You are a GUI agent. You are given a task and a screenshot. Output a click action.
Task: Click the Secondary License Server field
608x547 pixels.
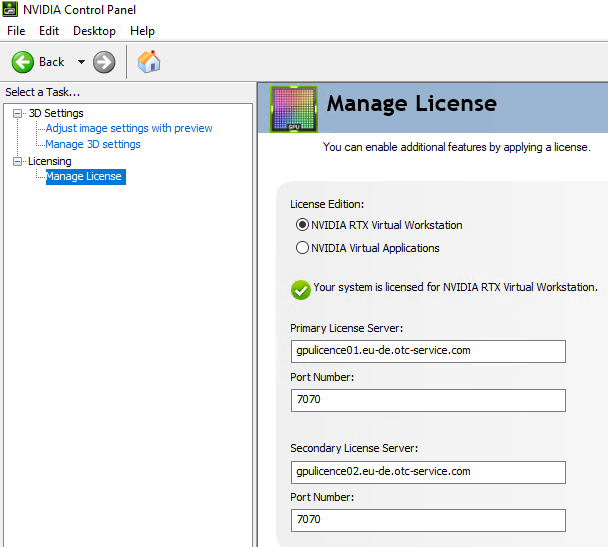(x=428, y=472)
